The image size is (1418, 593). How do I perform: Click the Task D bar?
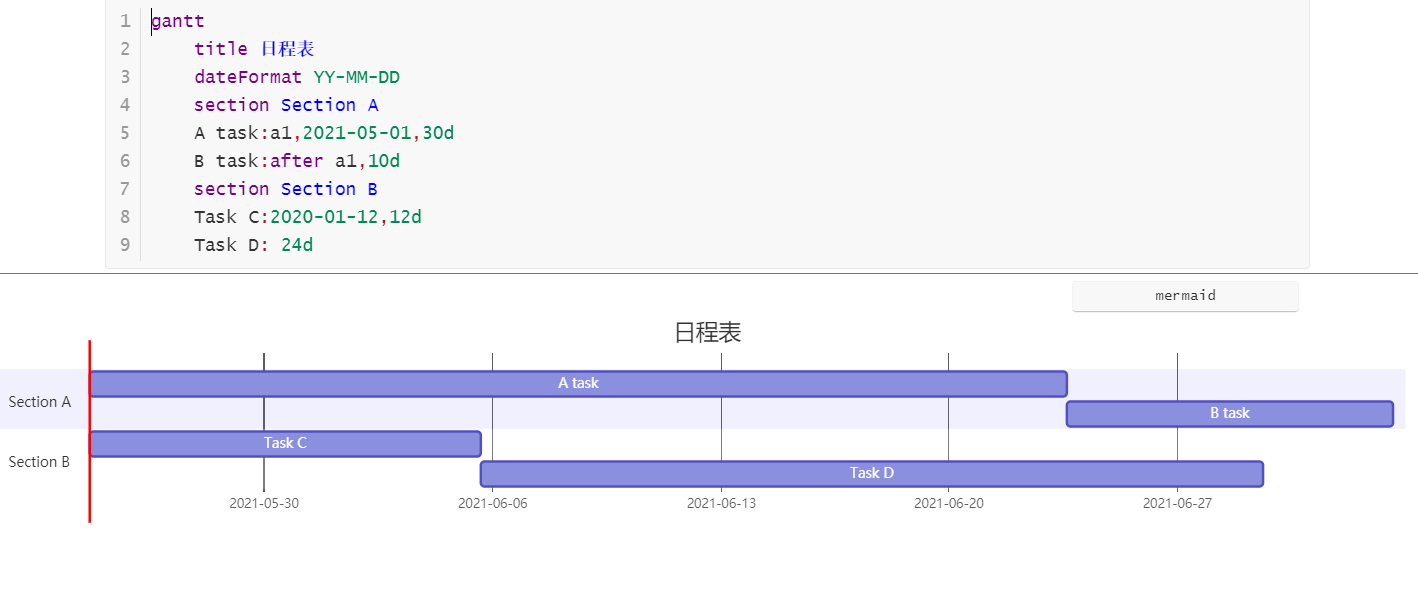[x=871, y=473]
